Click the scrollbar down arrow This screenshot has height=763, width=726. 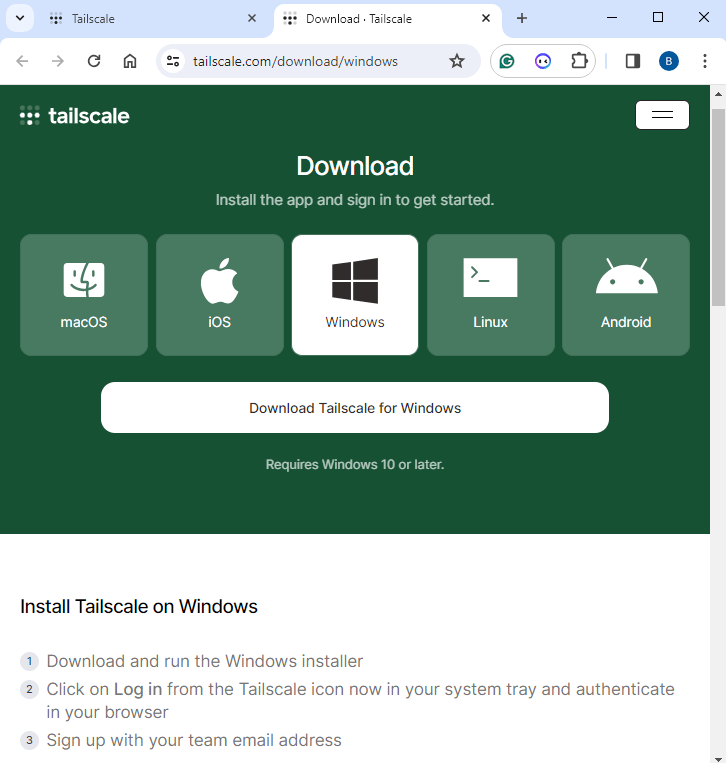[x=718, y=759]
